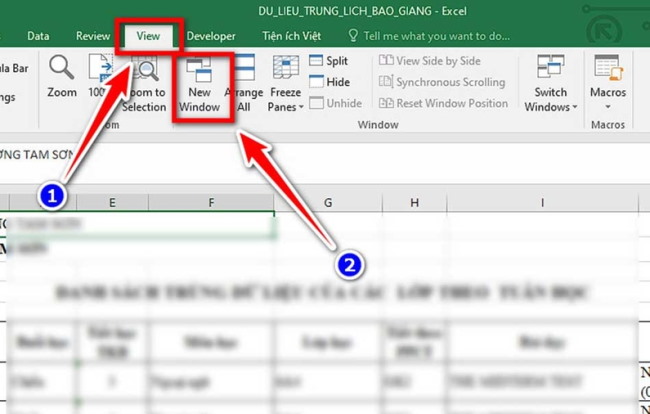Switch to the Data tab
Image resolution: width=650 pixels, height=414 pixels.
pyautogui.click(x=38, y=35)
